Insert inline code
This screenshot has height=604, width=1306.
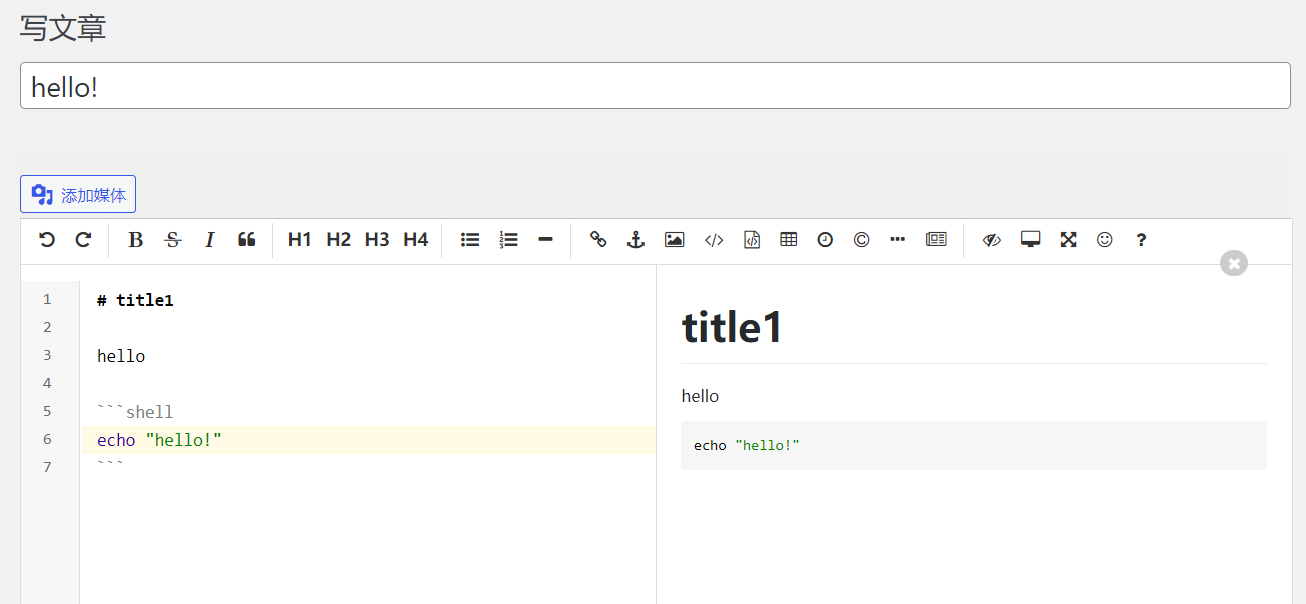[x=714, y=240]
